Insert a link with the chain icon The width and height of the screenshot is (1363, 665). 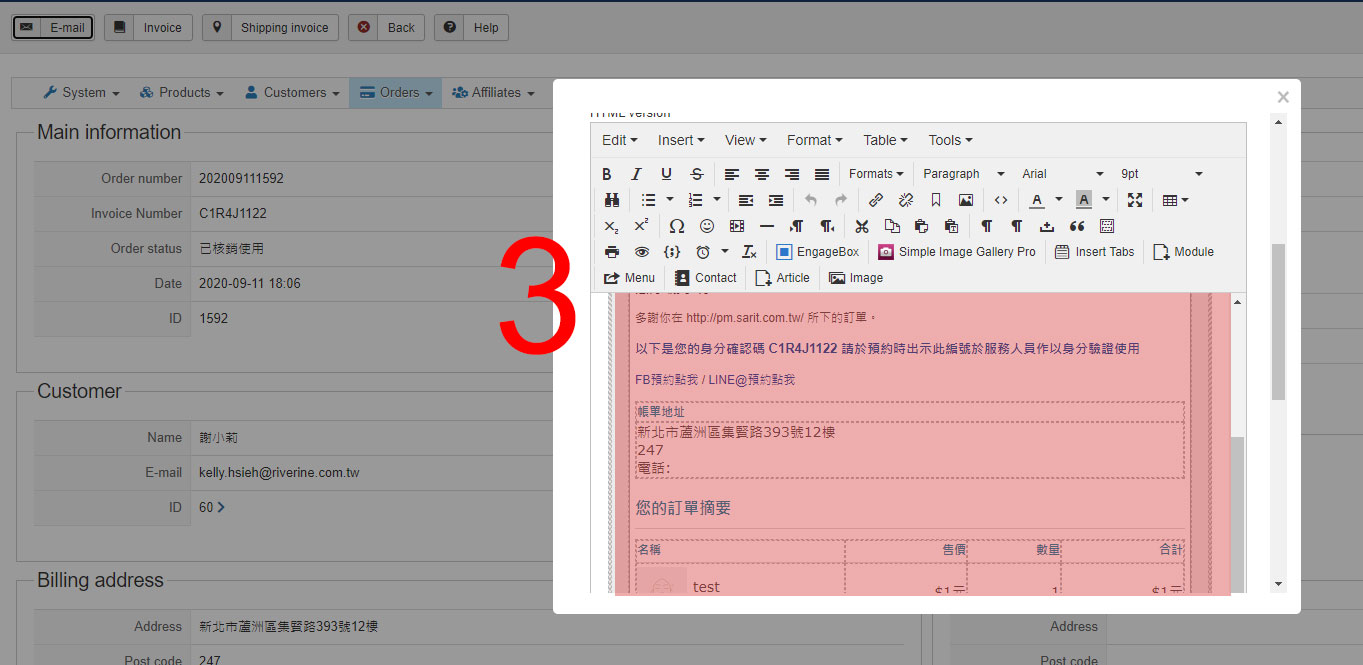pos(876,200)
